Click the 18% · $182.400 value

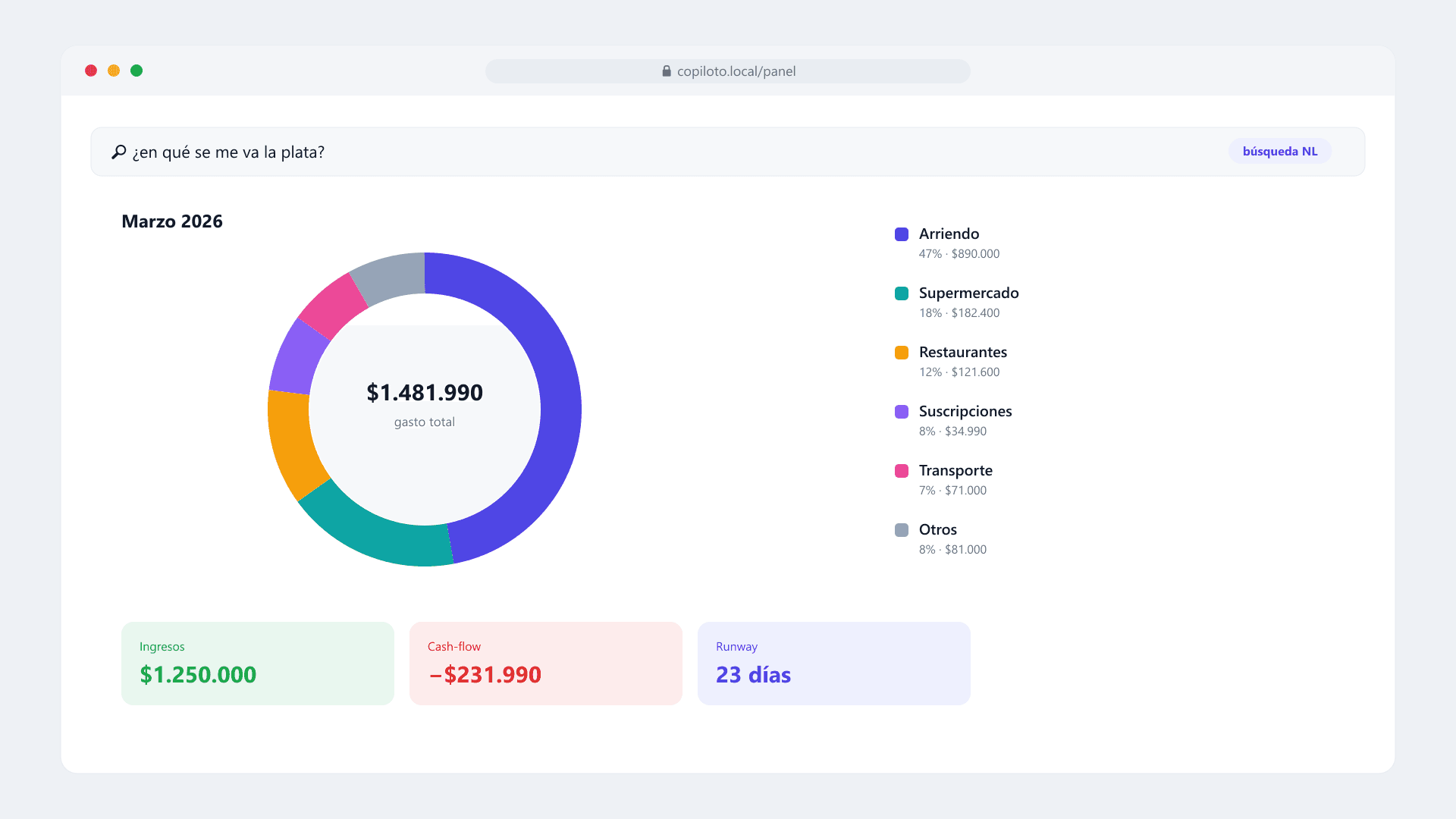(x=959, y=313)
